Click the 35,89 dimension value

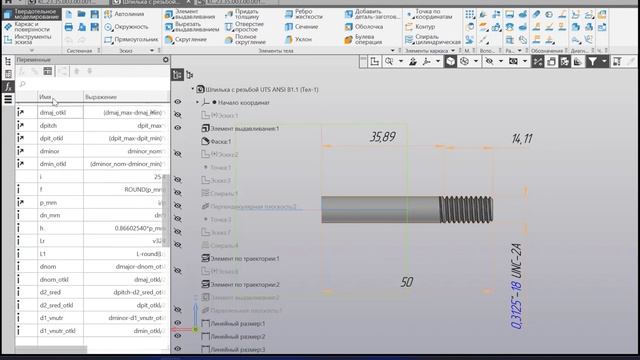coord(382,137)
